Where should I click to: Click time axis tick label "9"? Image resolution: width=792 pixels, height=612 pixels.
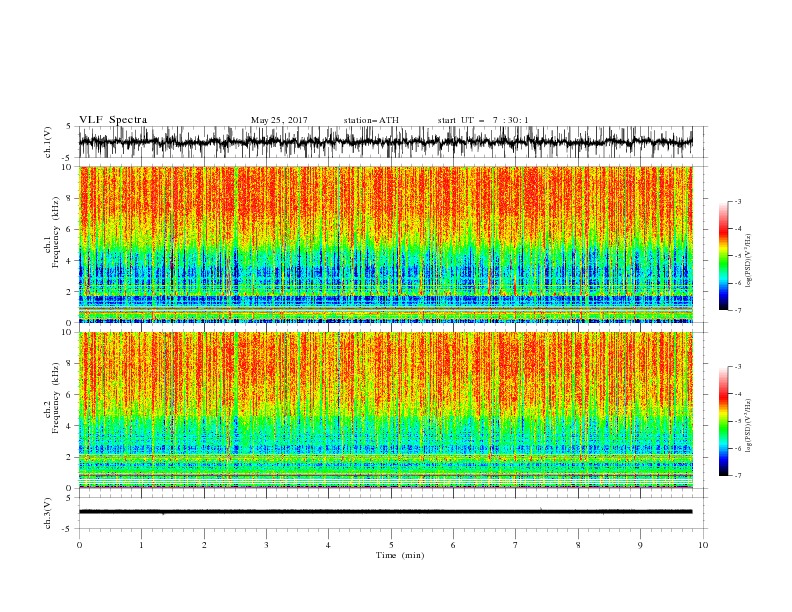(640, 545)
